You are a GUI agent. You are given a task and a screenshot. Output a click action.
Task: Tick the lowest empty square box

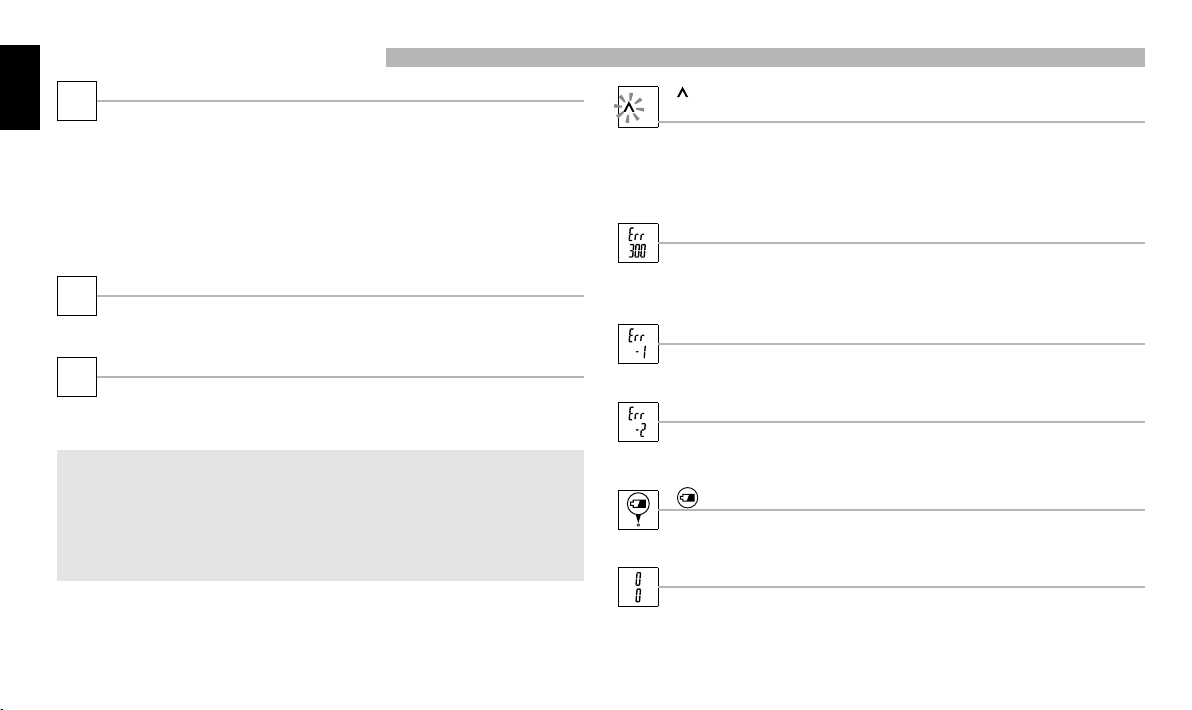point(77,377)
